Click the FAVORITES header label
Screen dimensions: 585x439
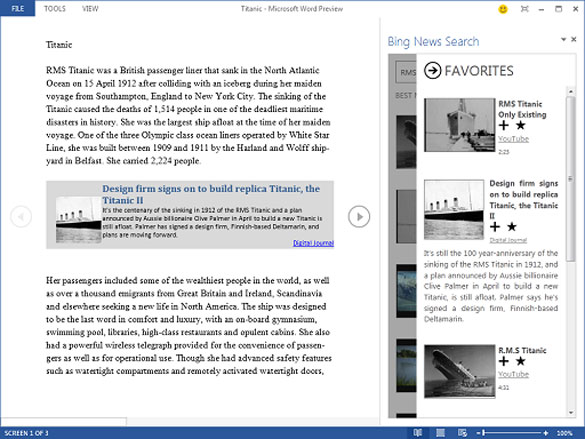point(479,71)
